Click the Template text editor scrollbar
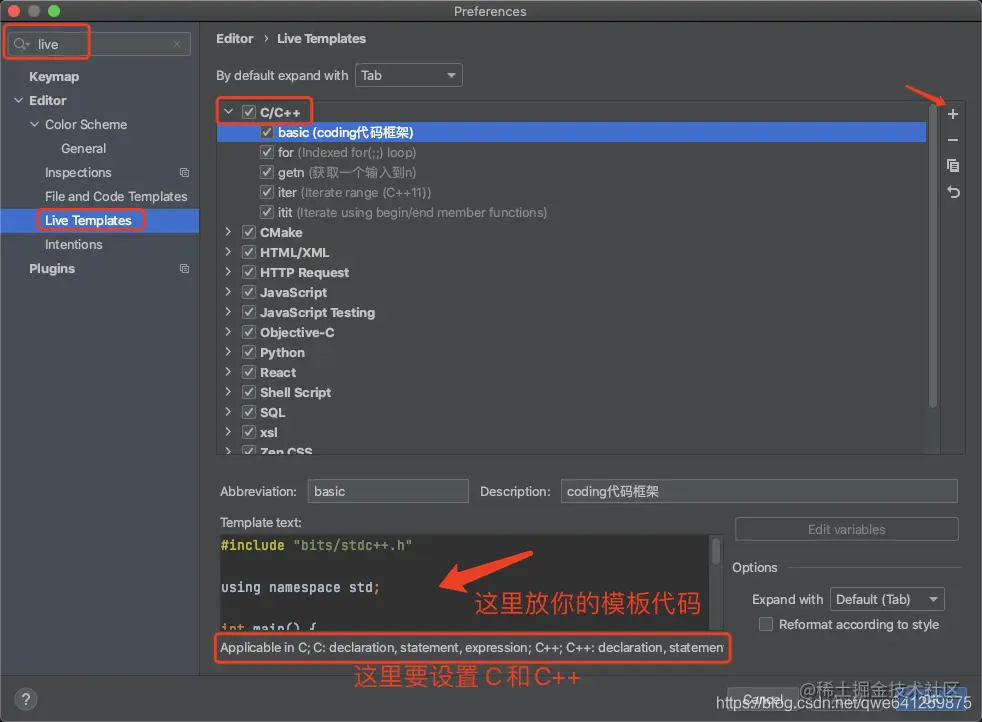 pos(716,552)
